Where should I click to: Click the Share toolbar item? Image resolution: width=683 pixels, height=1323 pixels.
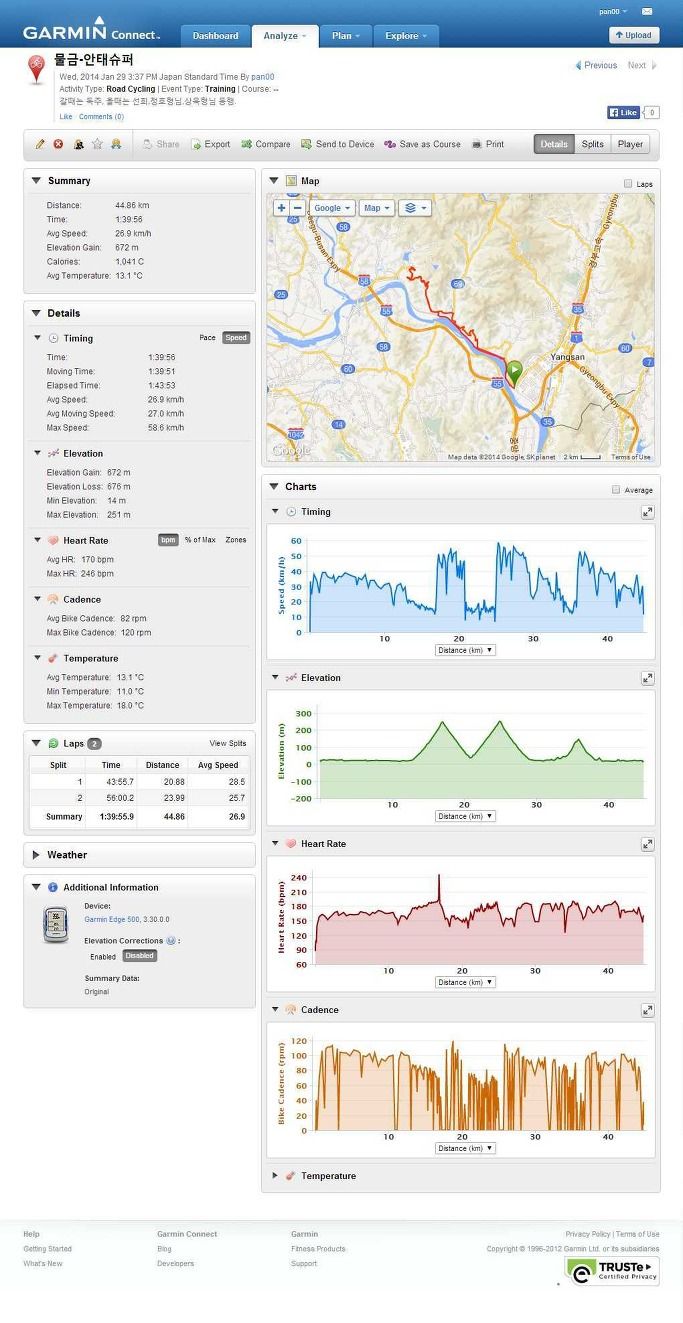pos(161,144)
